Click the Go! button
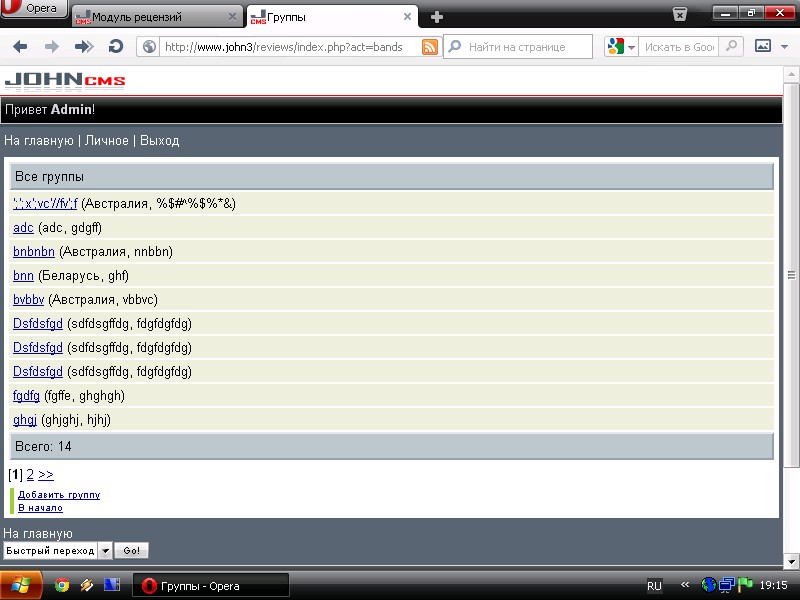 [x=131, y=551]
